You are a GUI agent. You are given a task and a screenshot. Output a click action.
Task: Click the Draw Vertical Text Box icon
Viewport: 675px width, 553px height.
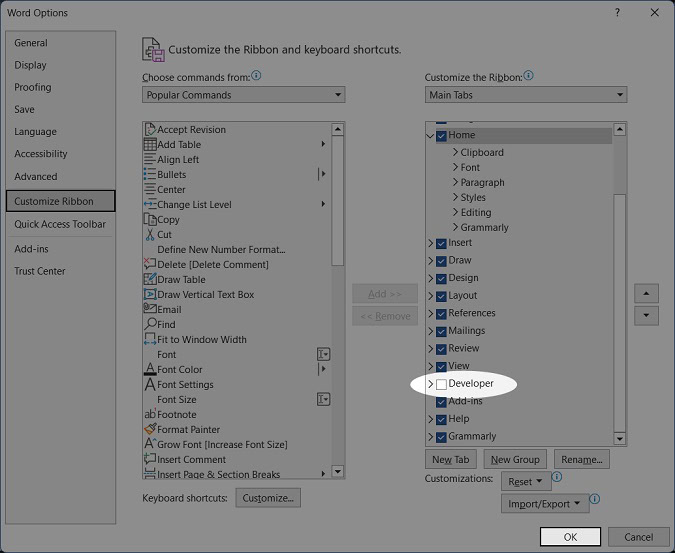coord(150,294)
